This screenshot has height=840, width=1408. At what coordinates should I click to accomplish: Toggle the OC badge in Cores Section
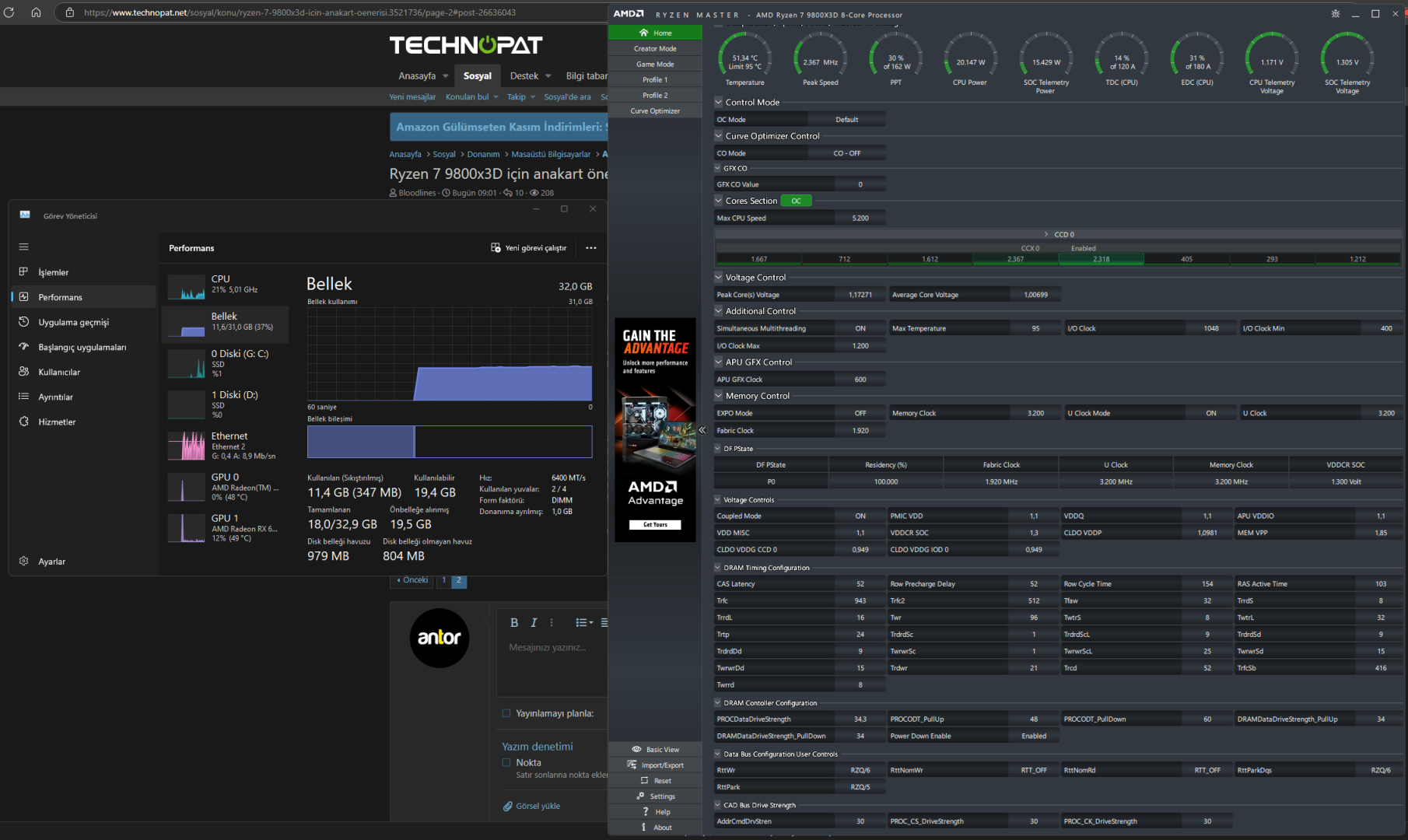(796, 201)
